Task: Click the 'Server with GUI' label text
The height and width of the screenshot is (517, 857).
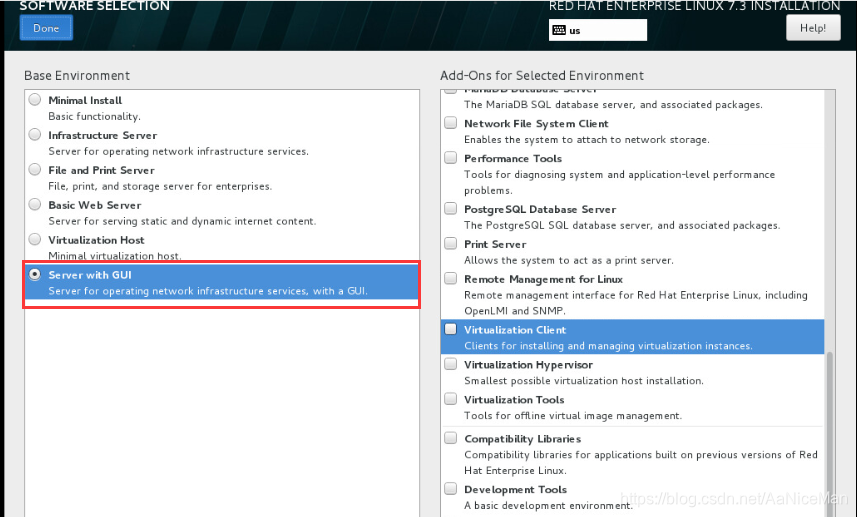Action: pyautogui.click(x=90, y=275)
